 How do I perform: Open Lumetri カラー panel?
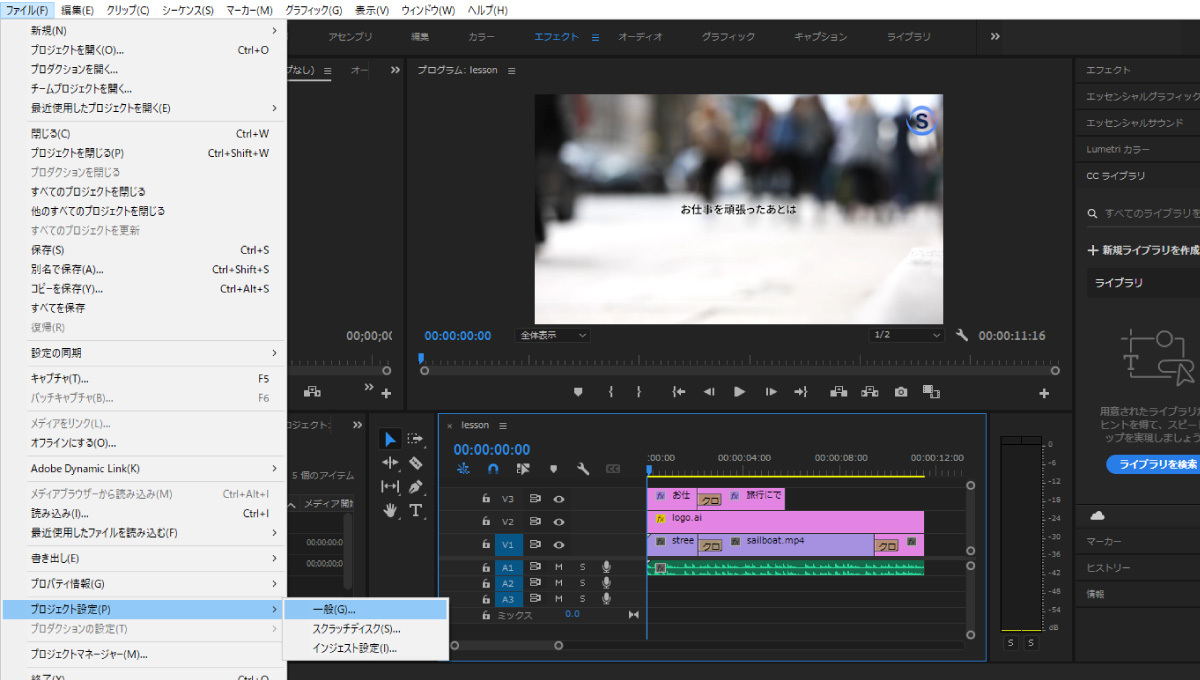[x=1118, y=149]
